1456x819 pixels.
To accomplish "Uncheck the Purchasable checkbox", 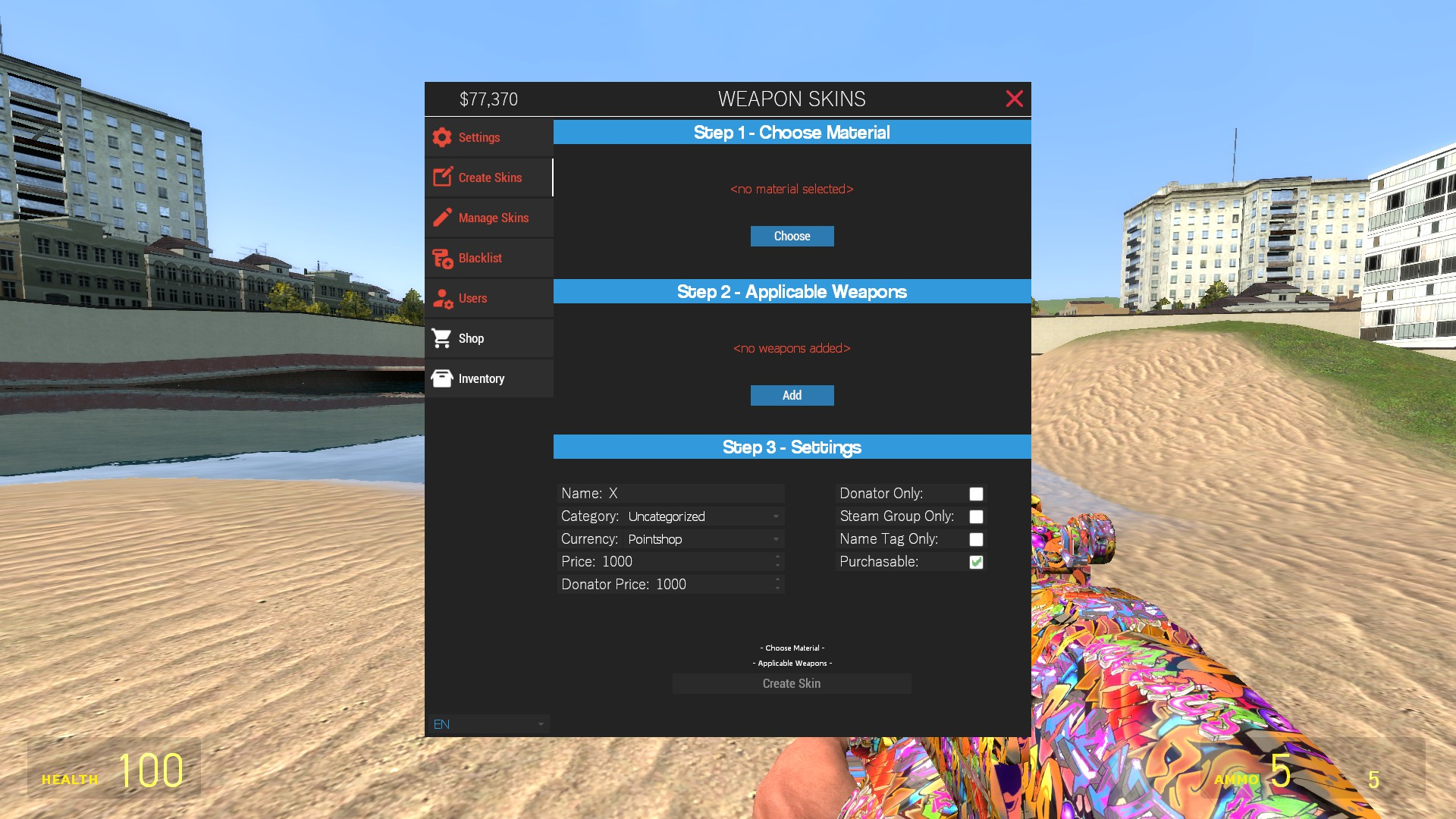I will pyautogui.click(x=976, y=562).
